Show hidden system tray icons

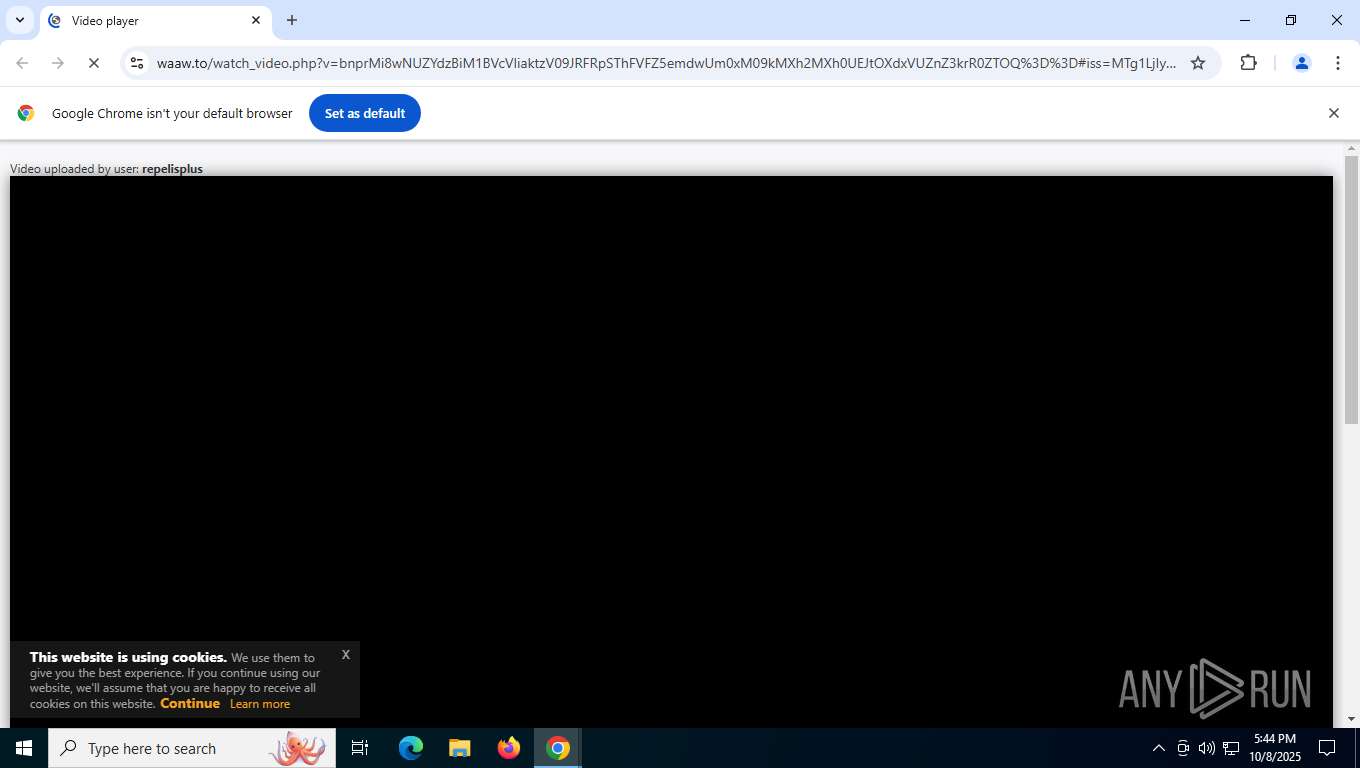pyautogui.click(x=1159, y=748)
